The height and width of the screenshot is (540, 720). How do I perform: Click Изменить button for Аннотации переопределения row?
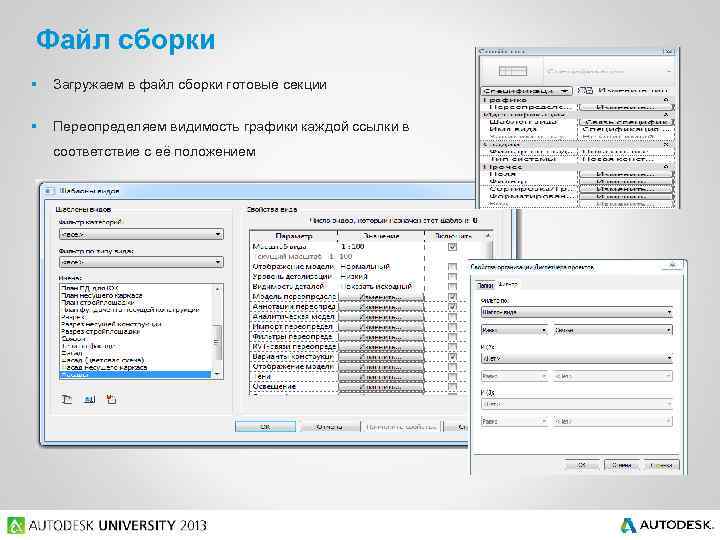[x=381, y=307]
